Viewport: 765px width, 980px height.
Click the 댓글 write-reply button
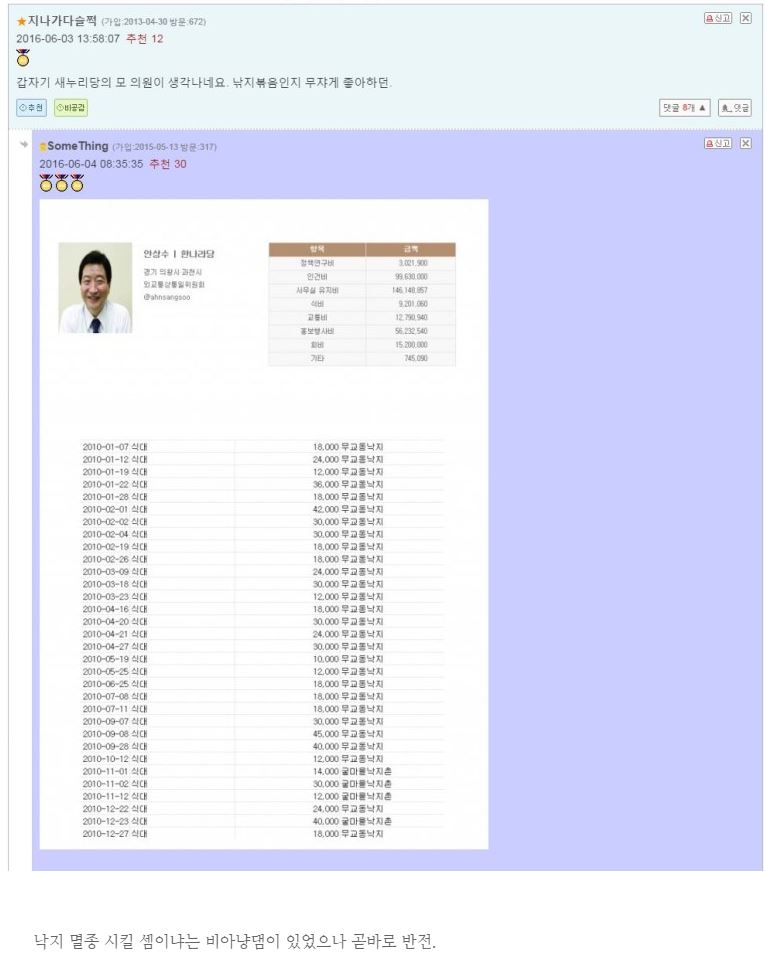click(735, 108)
